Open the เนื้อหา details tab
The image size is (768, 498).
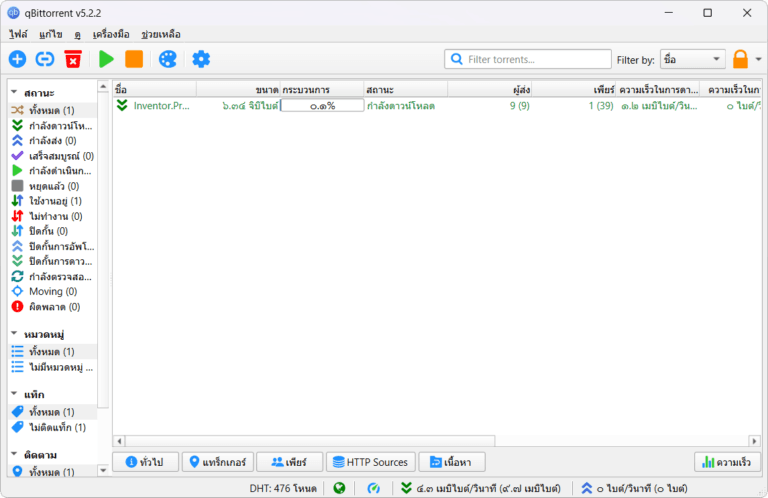(x=452, y=462)
